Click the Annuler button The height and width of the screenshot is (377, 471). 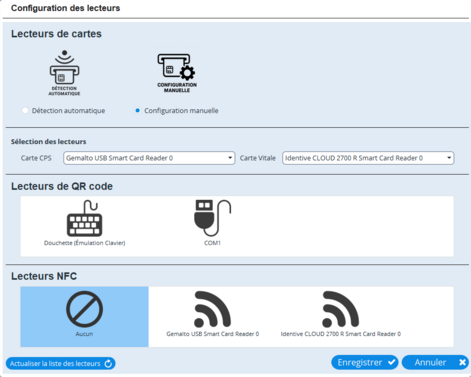(x=435, y=362)
